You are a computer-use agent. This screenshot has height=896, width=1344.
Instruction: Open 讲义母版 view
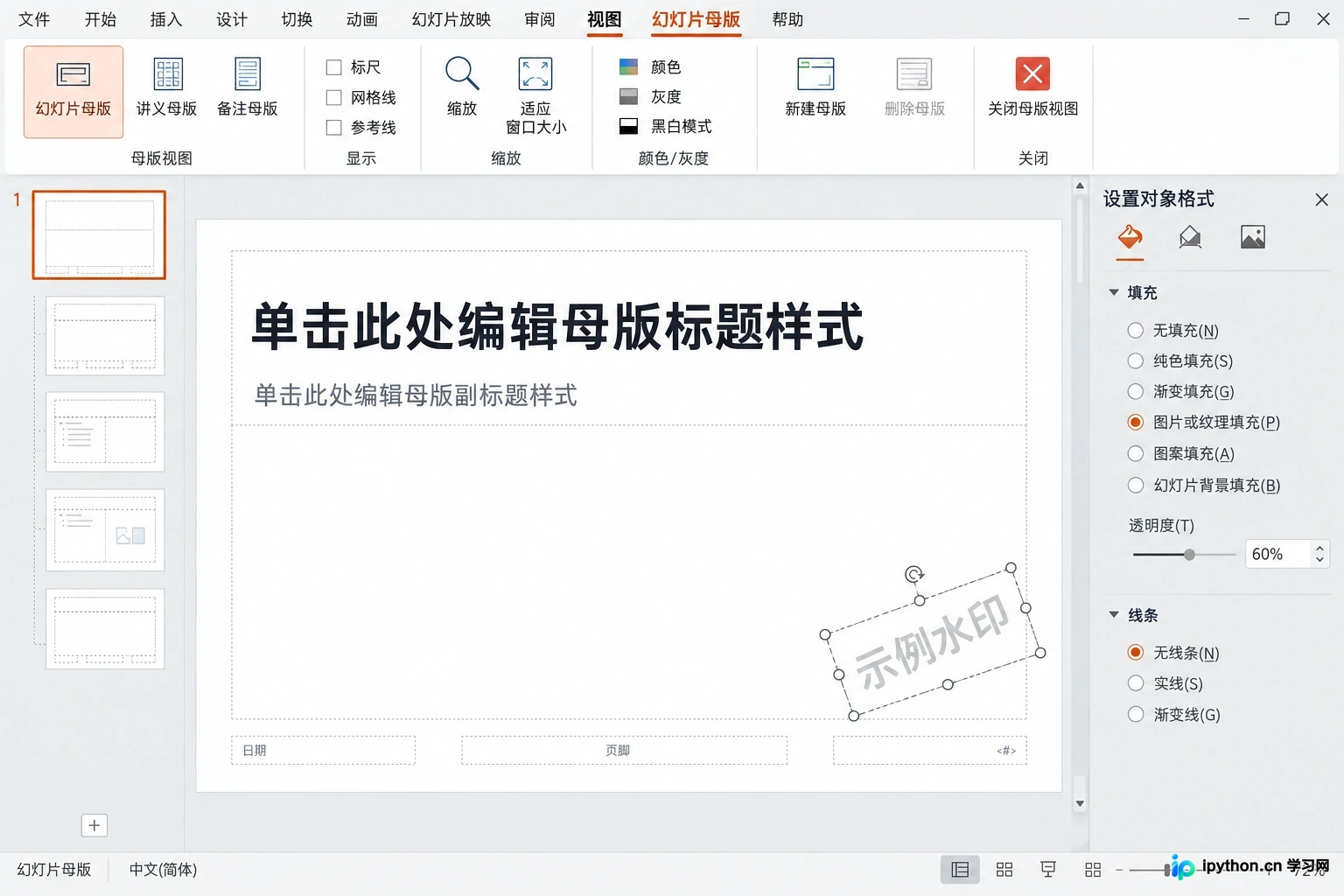[x=166, y=87]
